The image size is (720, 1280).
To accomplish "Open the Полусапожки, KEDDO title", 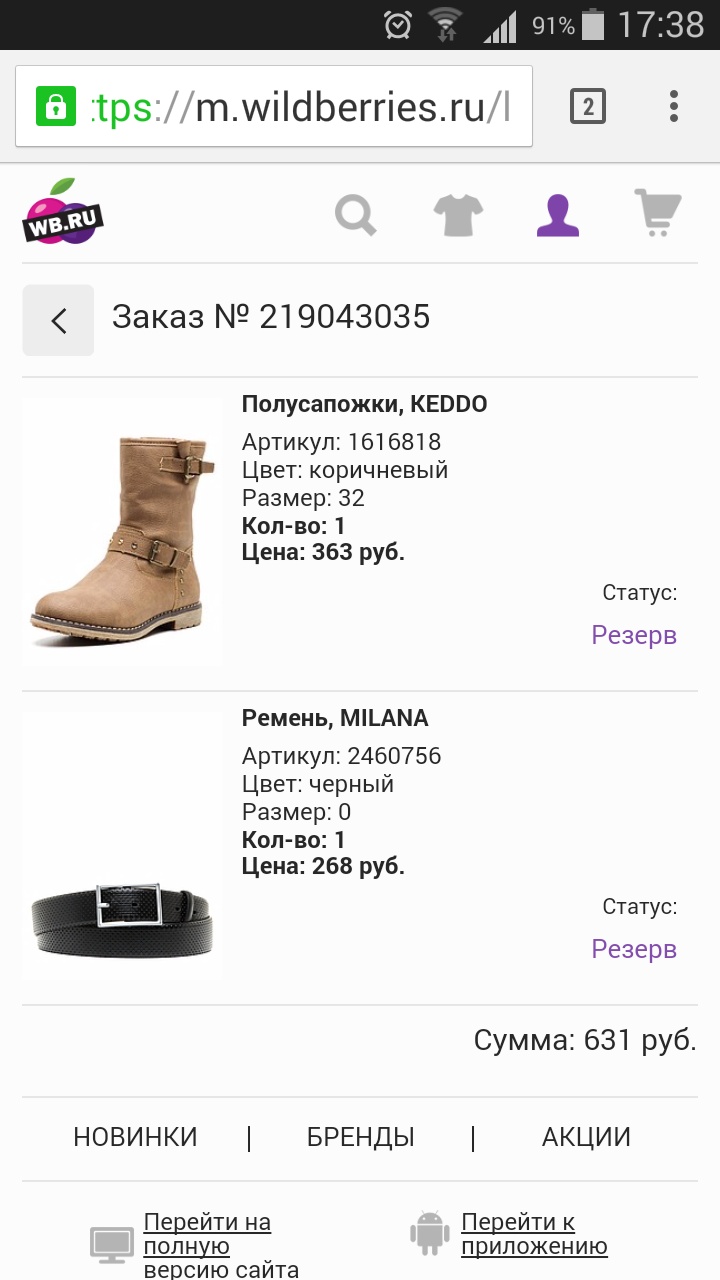I will pyautogui.click(x=364, y=404).
